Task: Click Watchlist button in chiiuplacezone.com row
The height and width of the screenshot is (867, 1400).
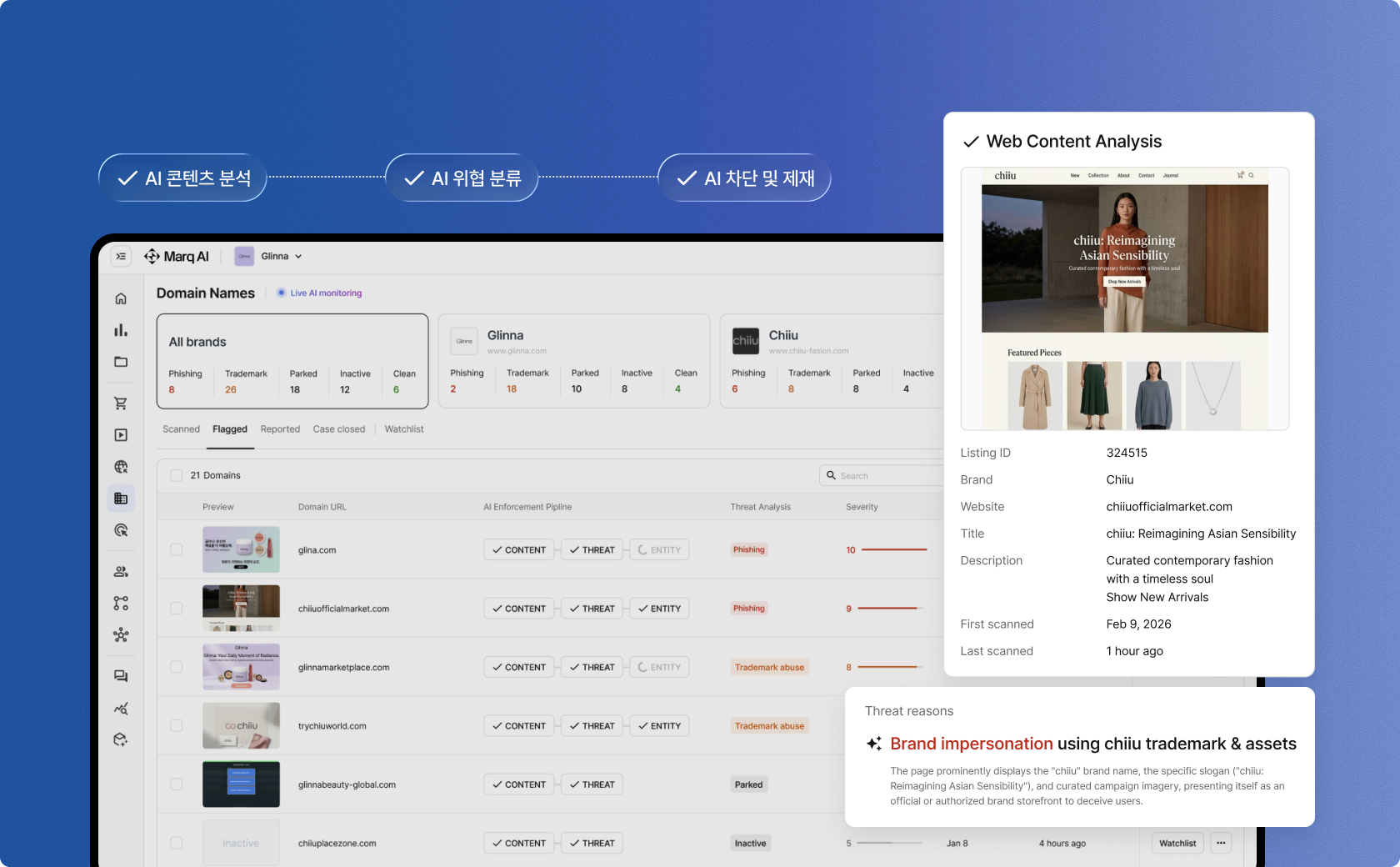Action: click(1177, 843)
